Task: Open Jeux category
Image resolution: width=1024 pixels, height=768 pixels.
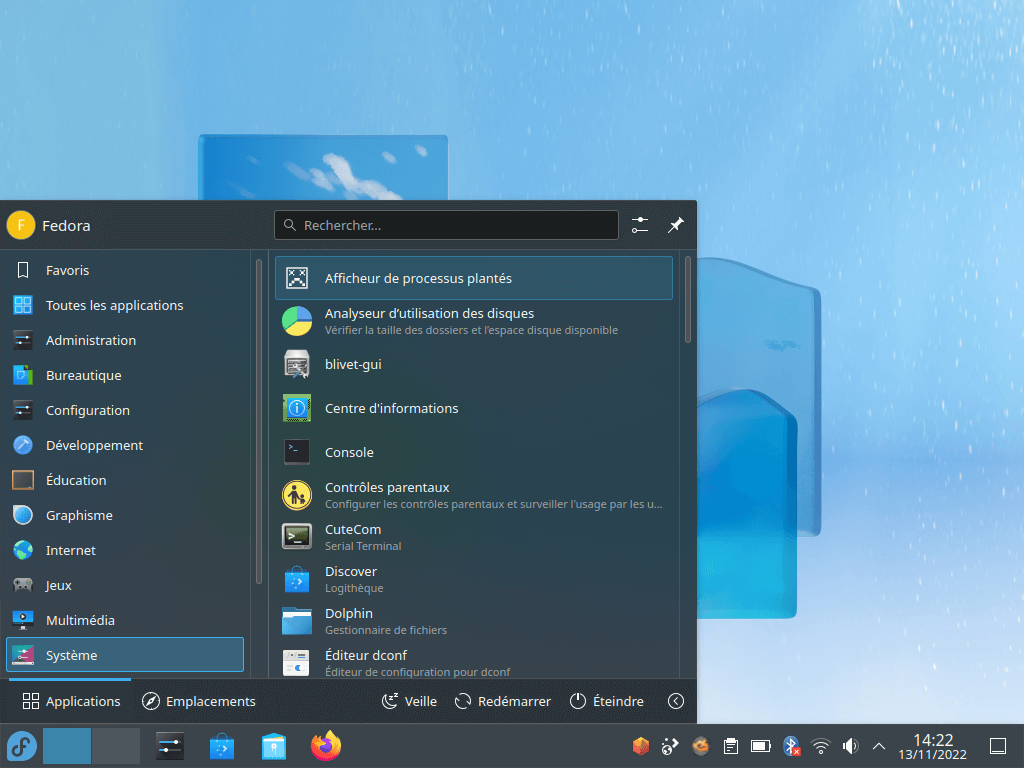Action: pos(125,585)
